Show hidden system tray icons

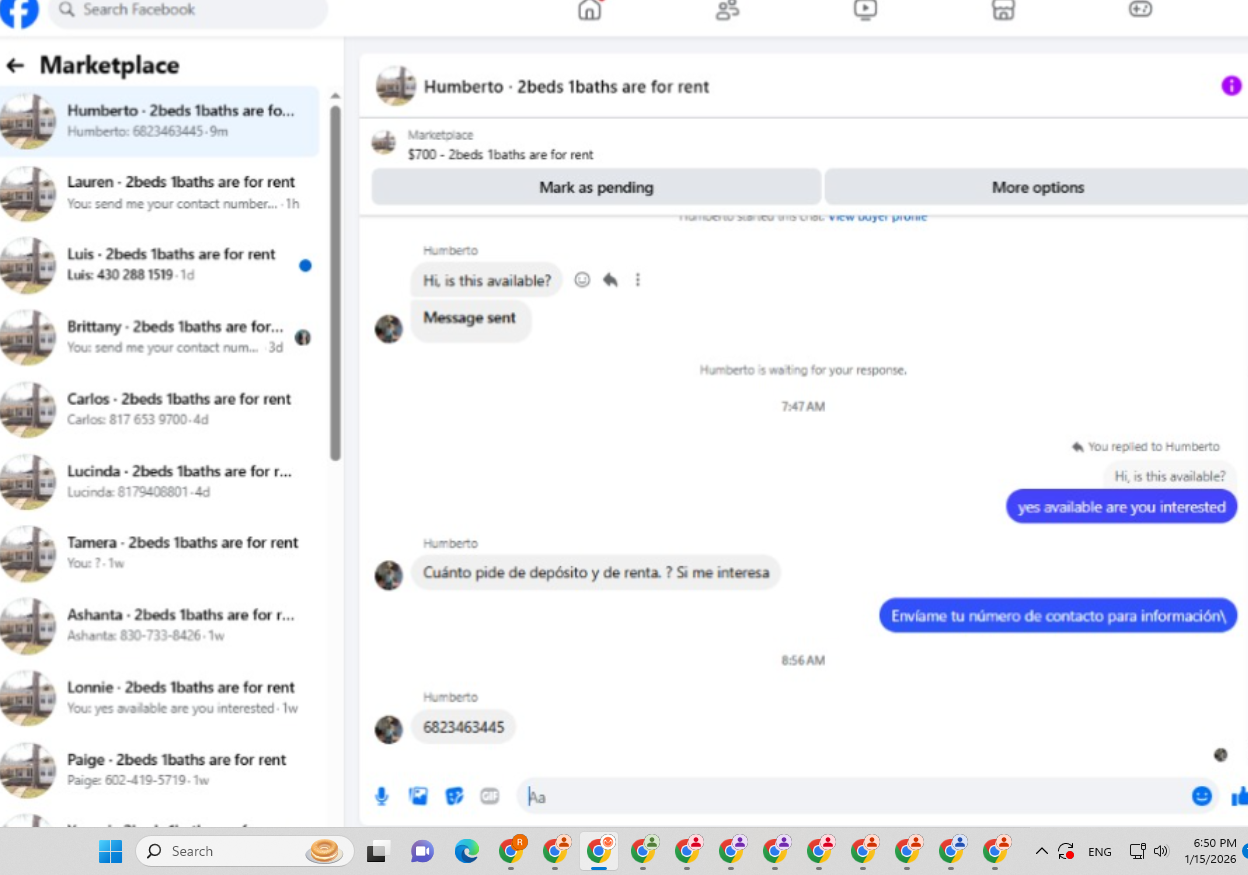point(1041,851)
